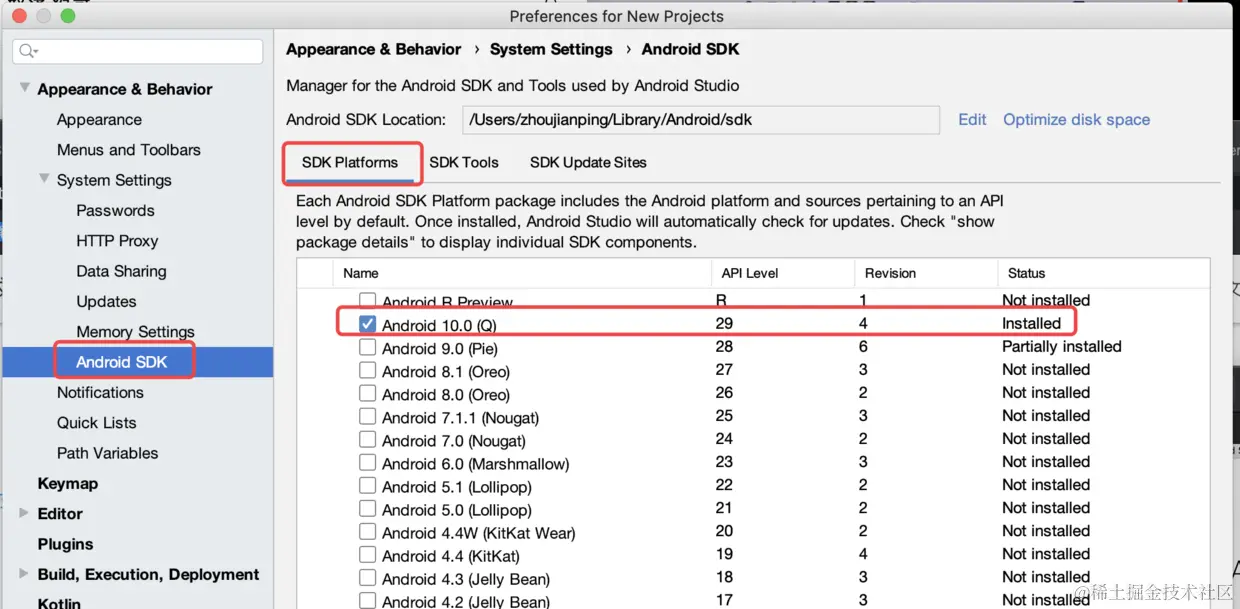The image size is (1240, 609).
Task: Click the Installed status of Android 10.0
Action: (1031, 323)
